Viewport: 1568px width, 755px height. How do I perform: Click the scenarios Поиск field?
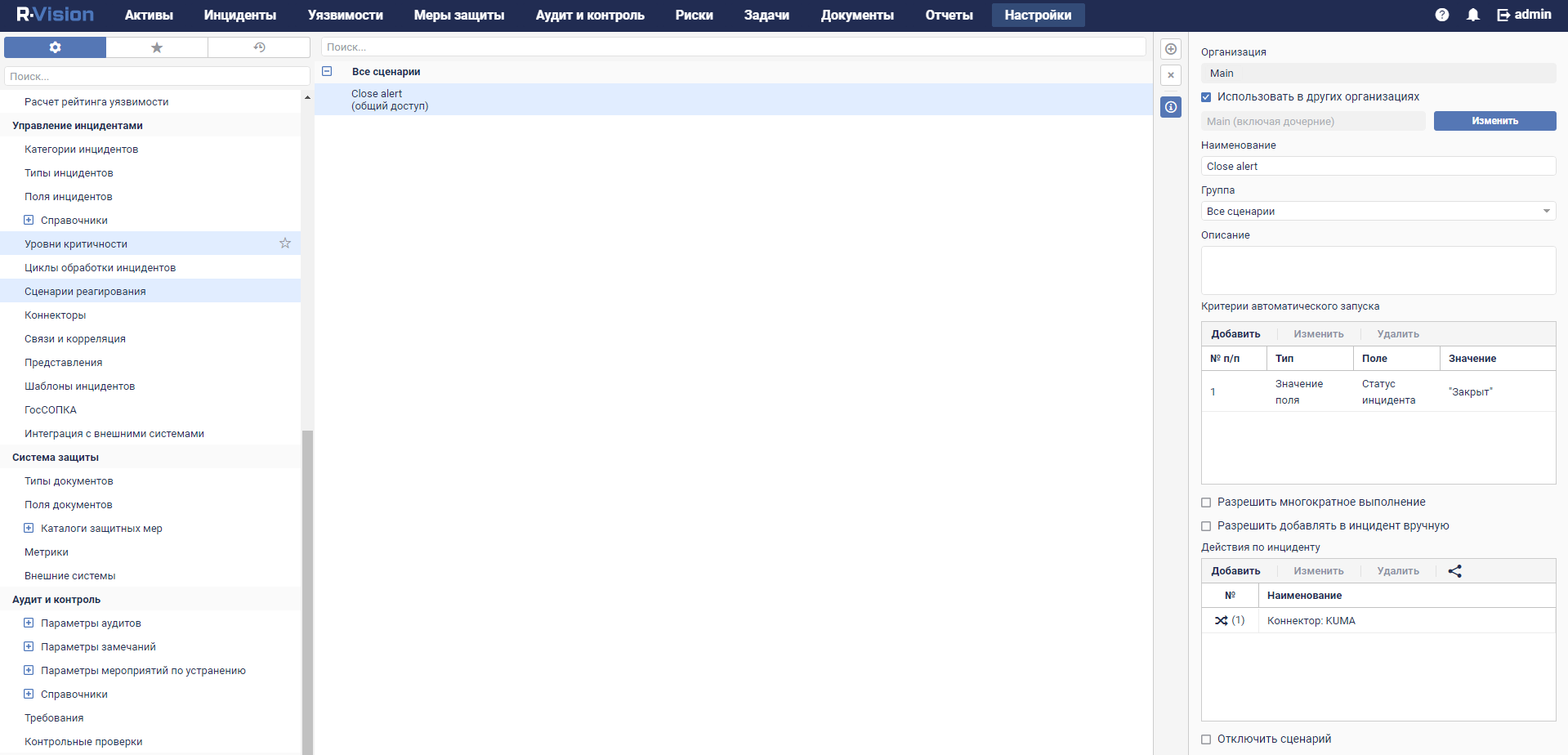[733, 47]
